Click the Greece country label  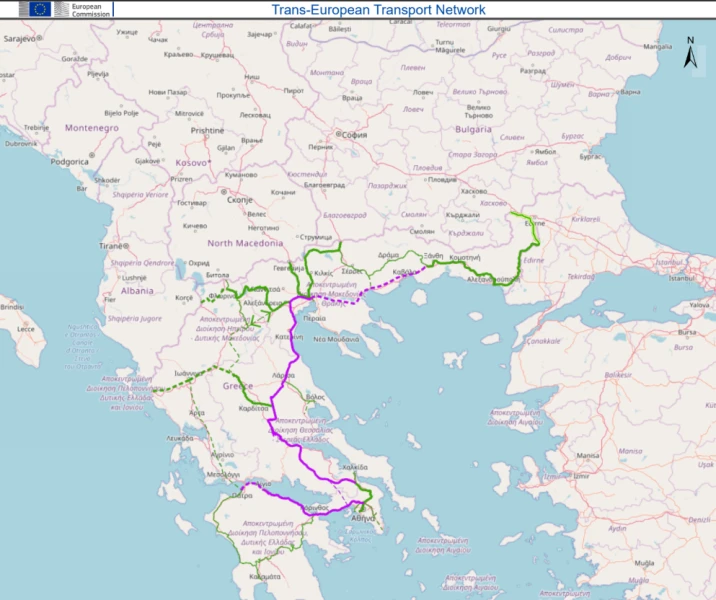coord(238,386)
